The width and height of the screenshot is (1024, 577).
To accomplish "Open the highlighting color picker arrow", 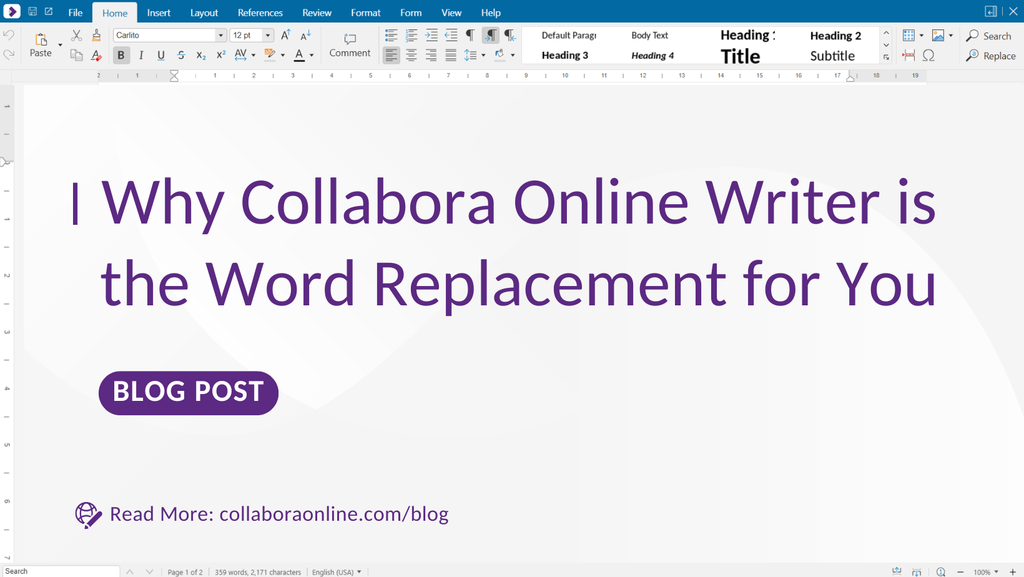I will point(282,55).
